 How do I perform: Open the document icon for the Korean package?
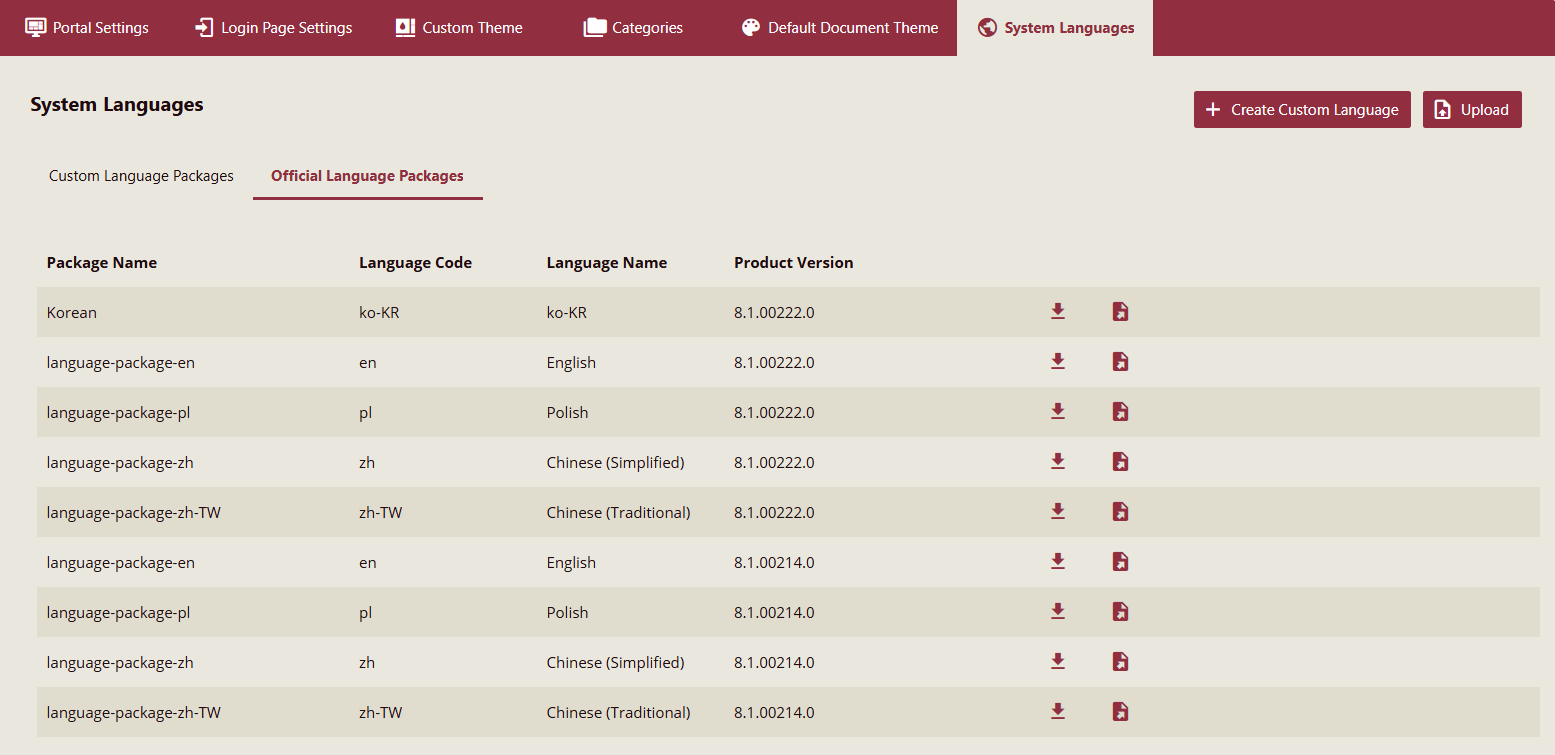coord(1120,311)
